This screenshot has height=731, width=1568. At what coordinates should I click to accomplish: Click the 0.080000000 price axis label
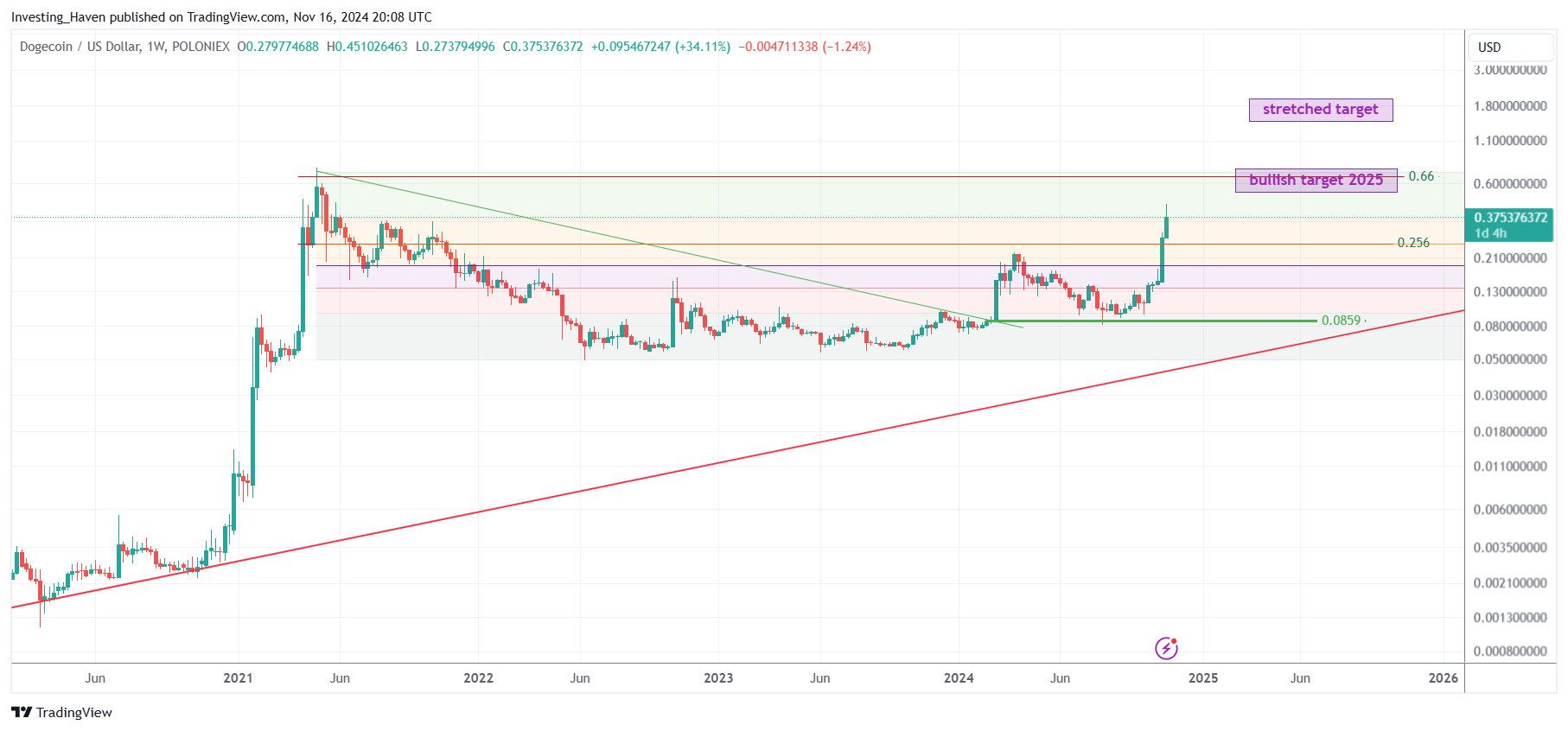[1510, 327]
